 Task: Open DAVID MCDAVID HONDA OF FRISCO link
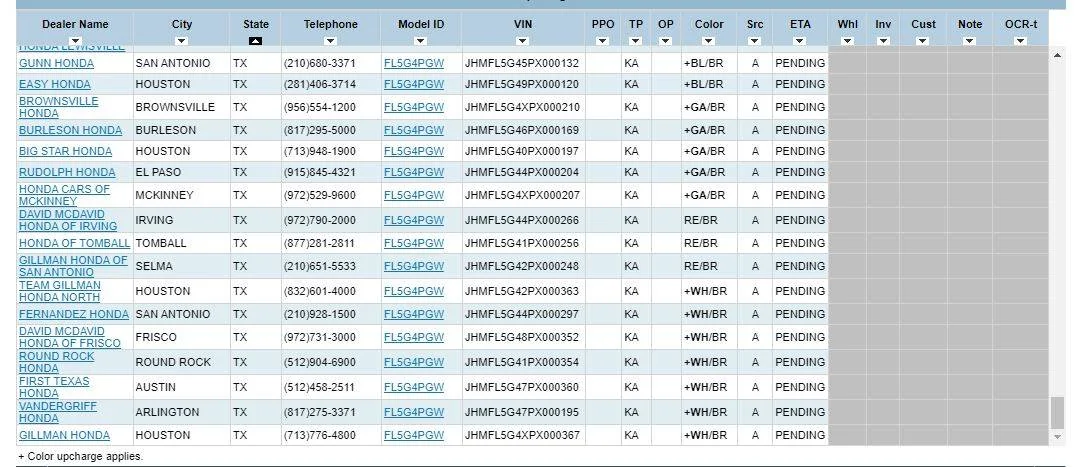tap(69, 337)
